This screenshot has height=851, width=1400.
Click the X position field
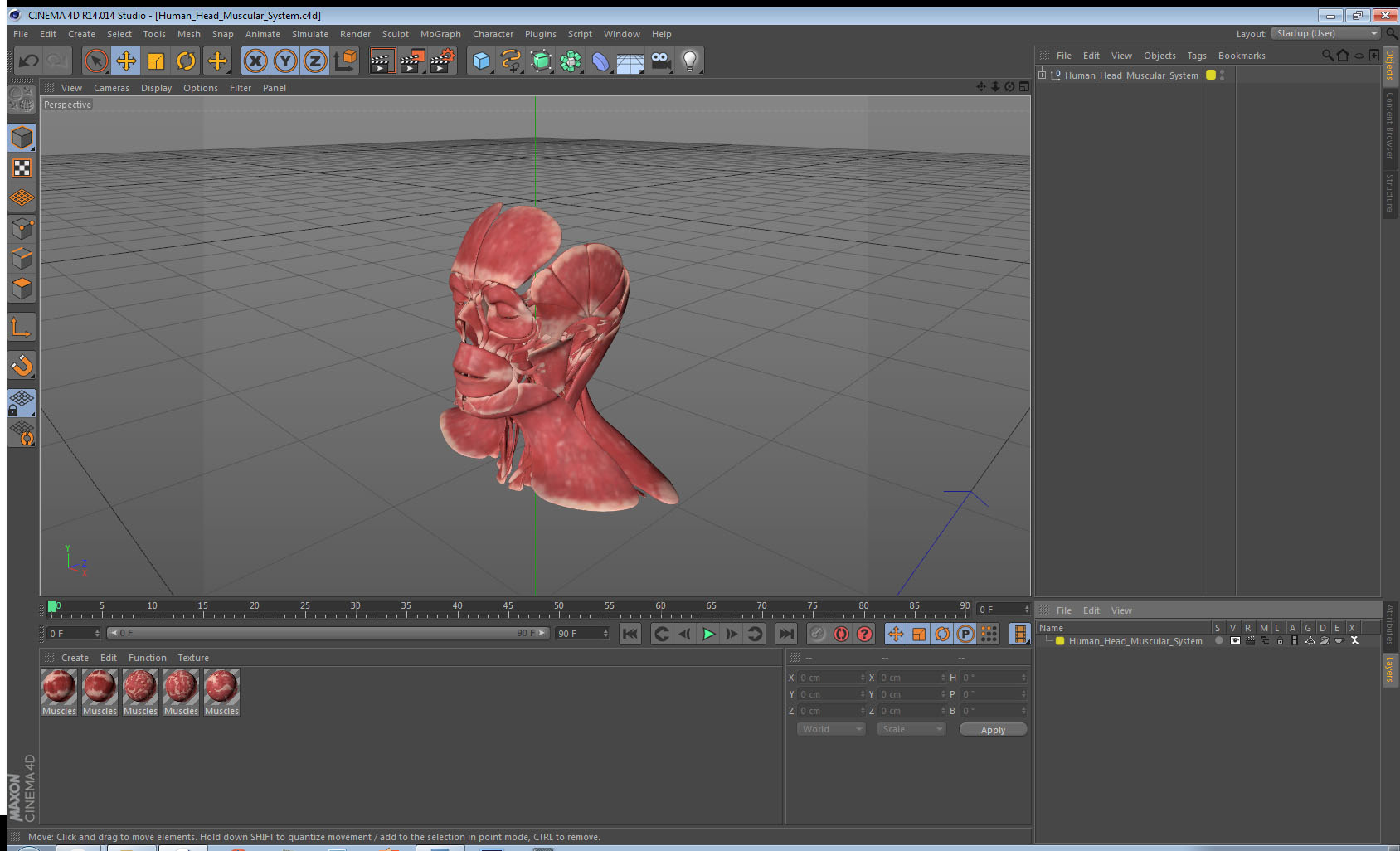(x=832, y=678)
